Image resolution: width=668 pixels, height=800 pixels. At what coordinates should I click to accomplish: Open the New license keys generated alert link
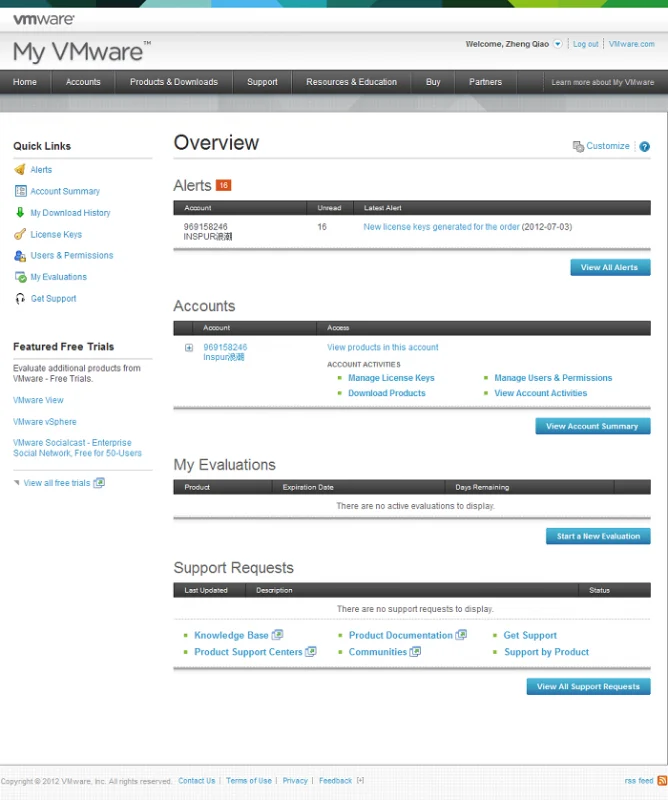[441, 227]
